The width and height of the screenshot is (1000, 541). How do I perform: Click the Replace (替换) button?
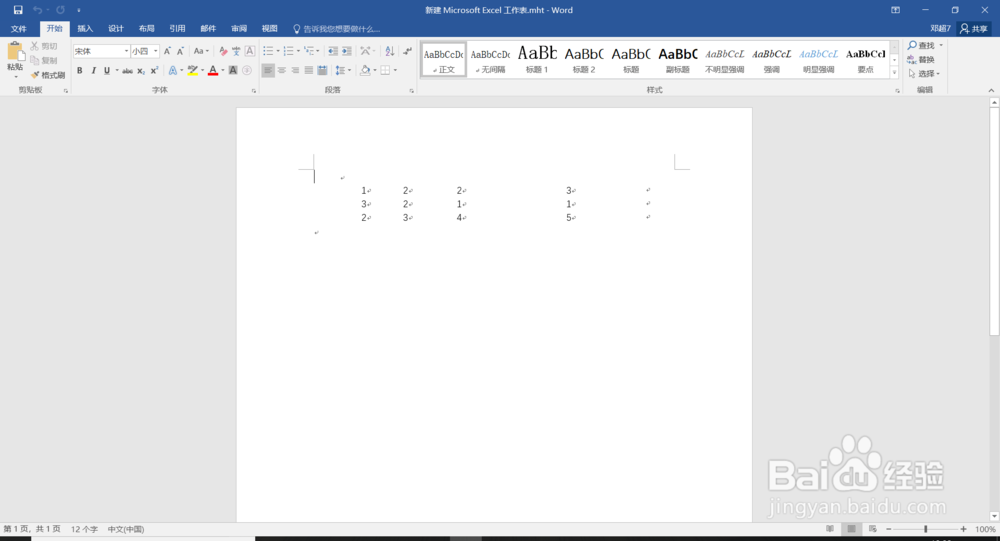tap(921, 59)
